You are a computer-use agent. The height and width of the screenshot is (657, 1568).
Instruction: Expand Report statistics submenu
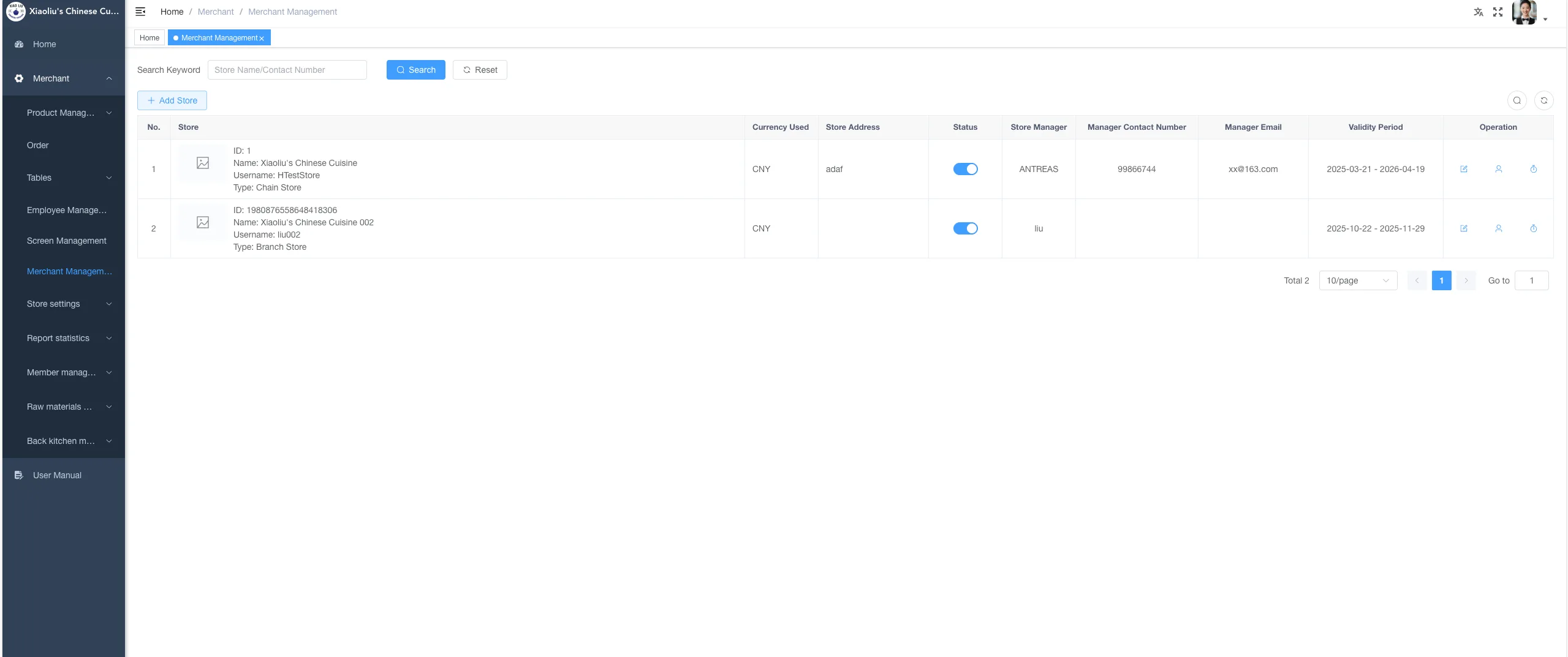point(69,338)
